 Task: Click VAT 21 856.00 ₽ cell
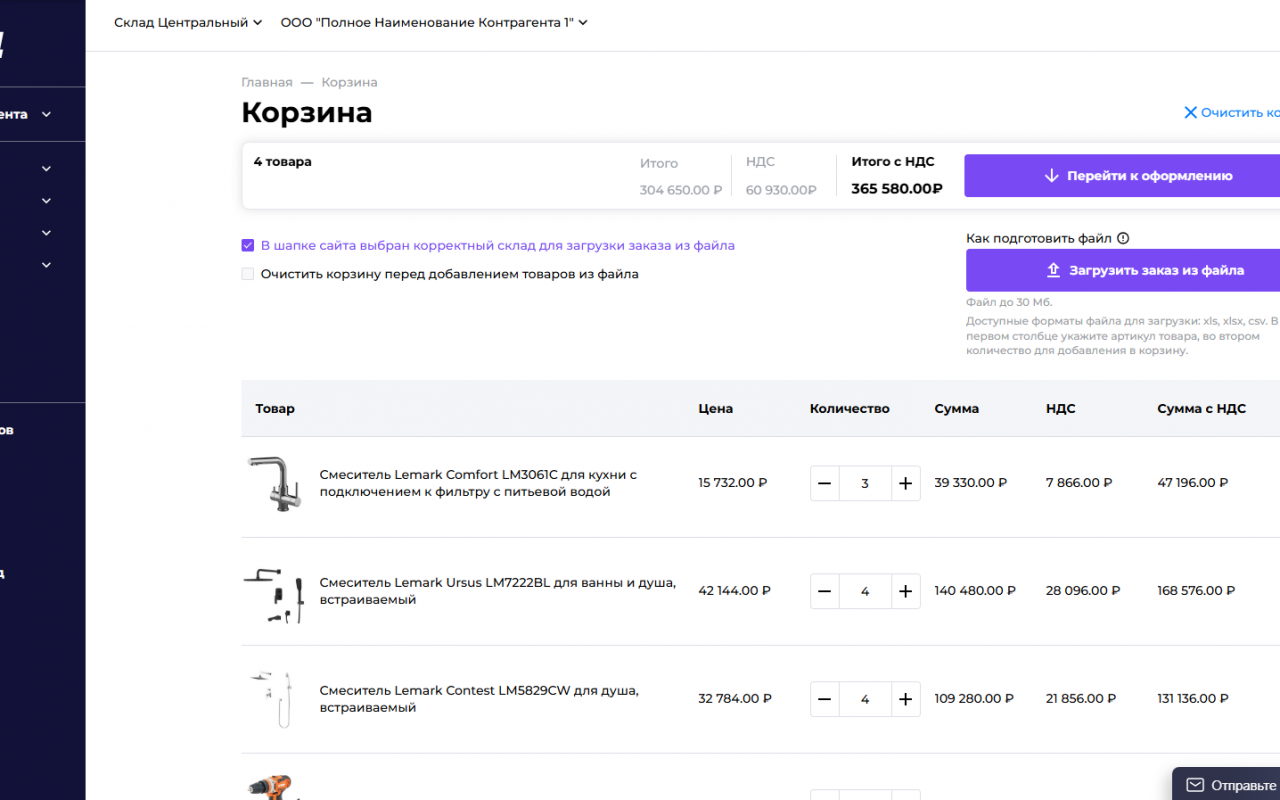(1083, 699)
